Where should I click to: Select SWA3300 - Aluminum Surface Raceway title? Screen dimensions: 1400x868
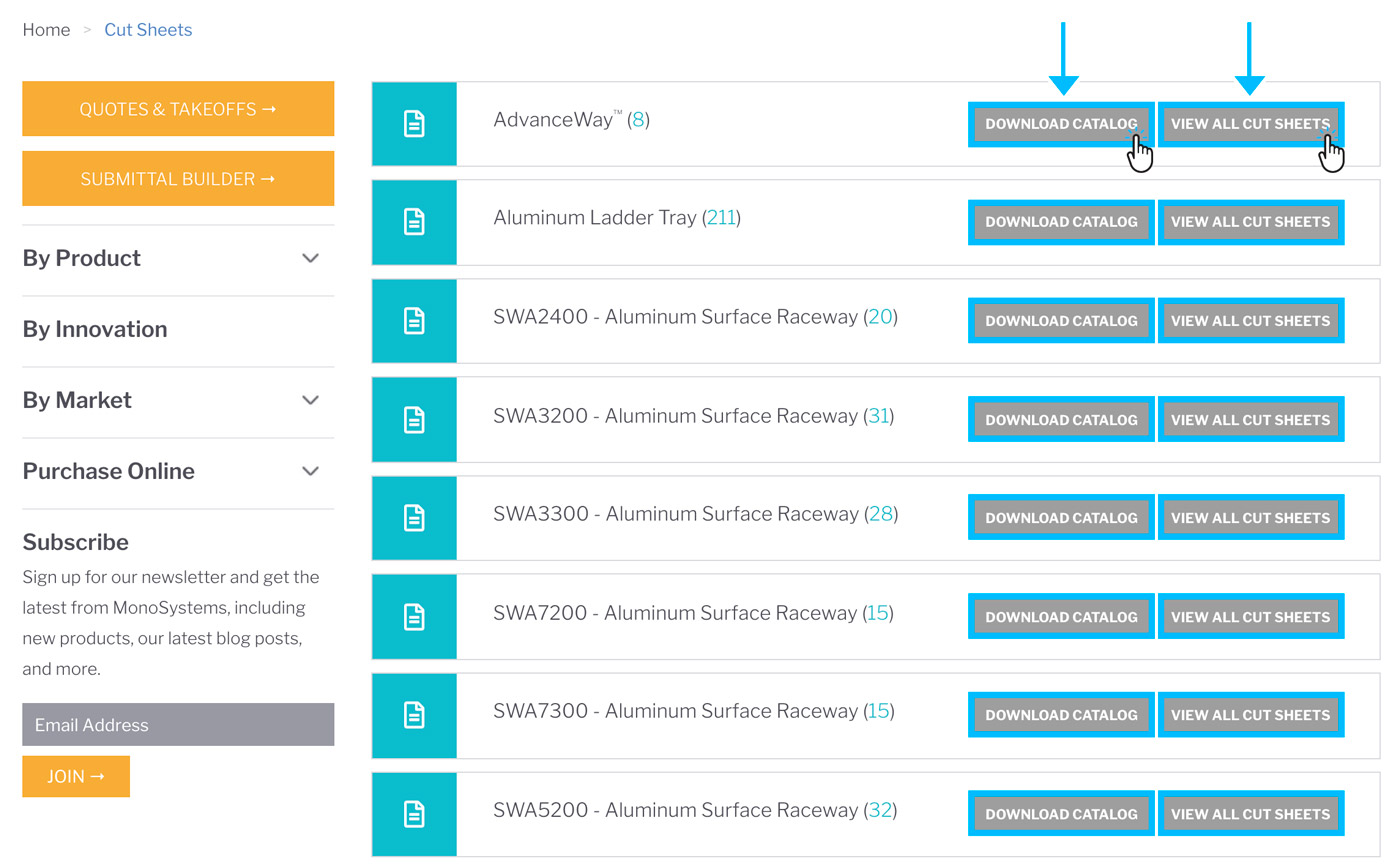676,514
